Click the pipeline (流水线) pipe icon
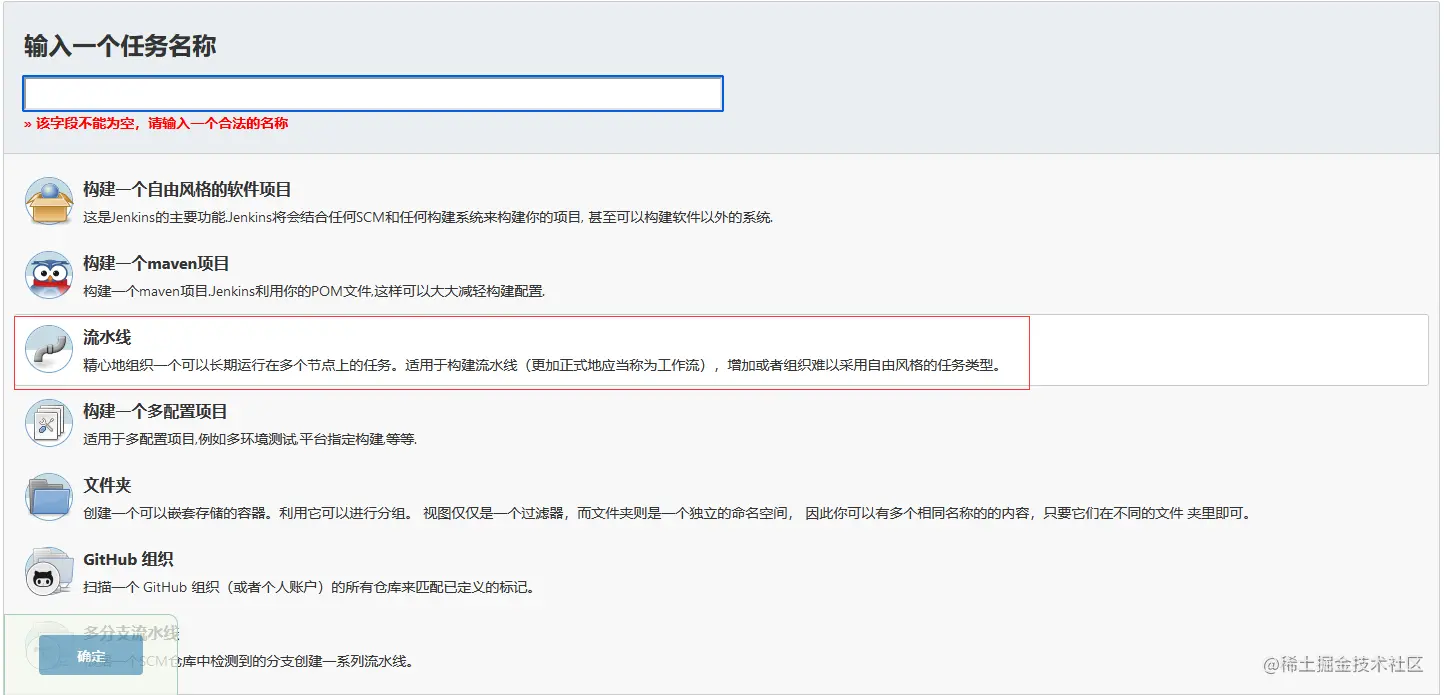The image size is (1444, 695). (x=49, y=349)
